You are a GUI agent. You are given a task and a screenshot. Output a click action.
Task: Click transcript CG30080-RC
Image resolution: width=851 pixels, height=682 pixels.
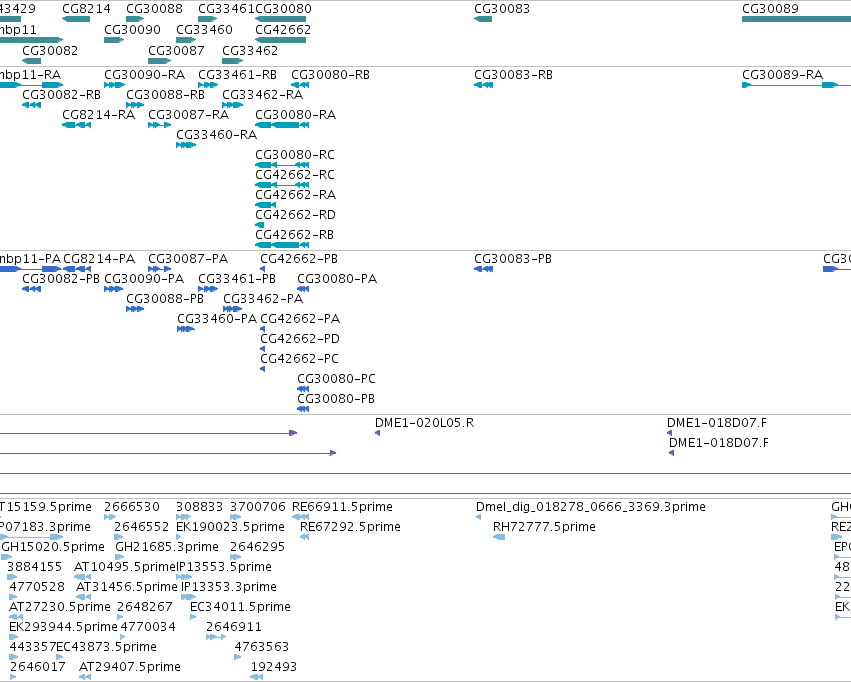click(295, 155)
